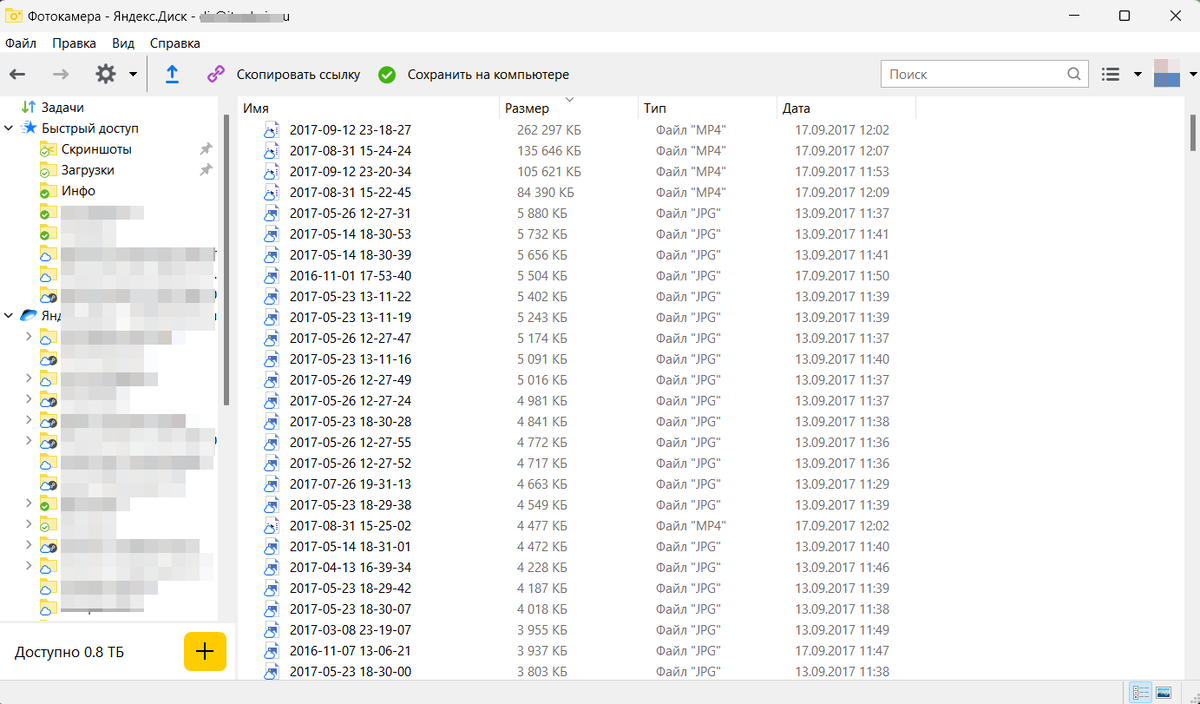The height and width of the screenshot is (704, 1200).
Task: Open the Файл menu
Action: click(21, 43)
